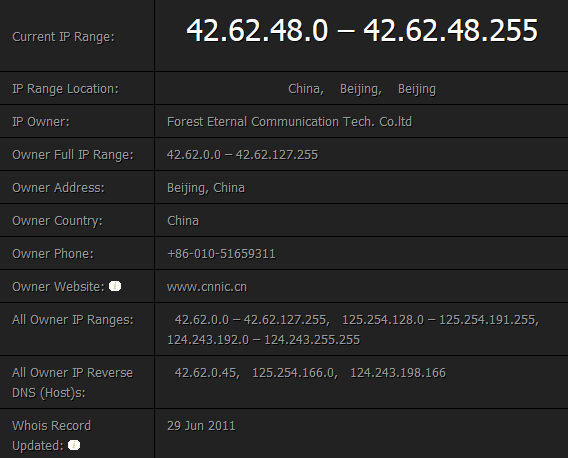Open the China location link
Viewport: 568px width, 458px height.
coord(306,89)
